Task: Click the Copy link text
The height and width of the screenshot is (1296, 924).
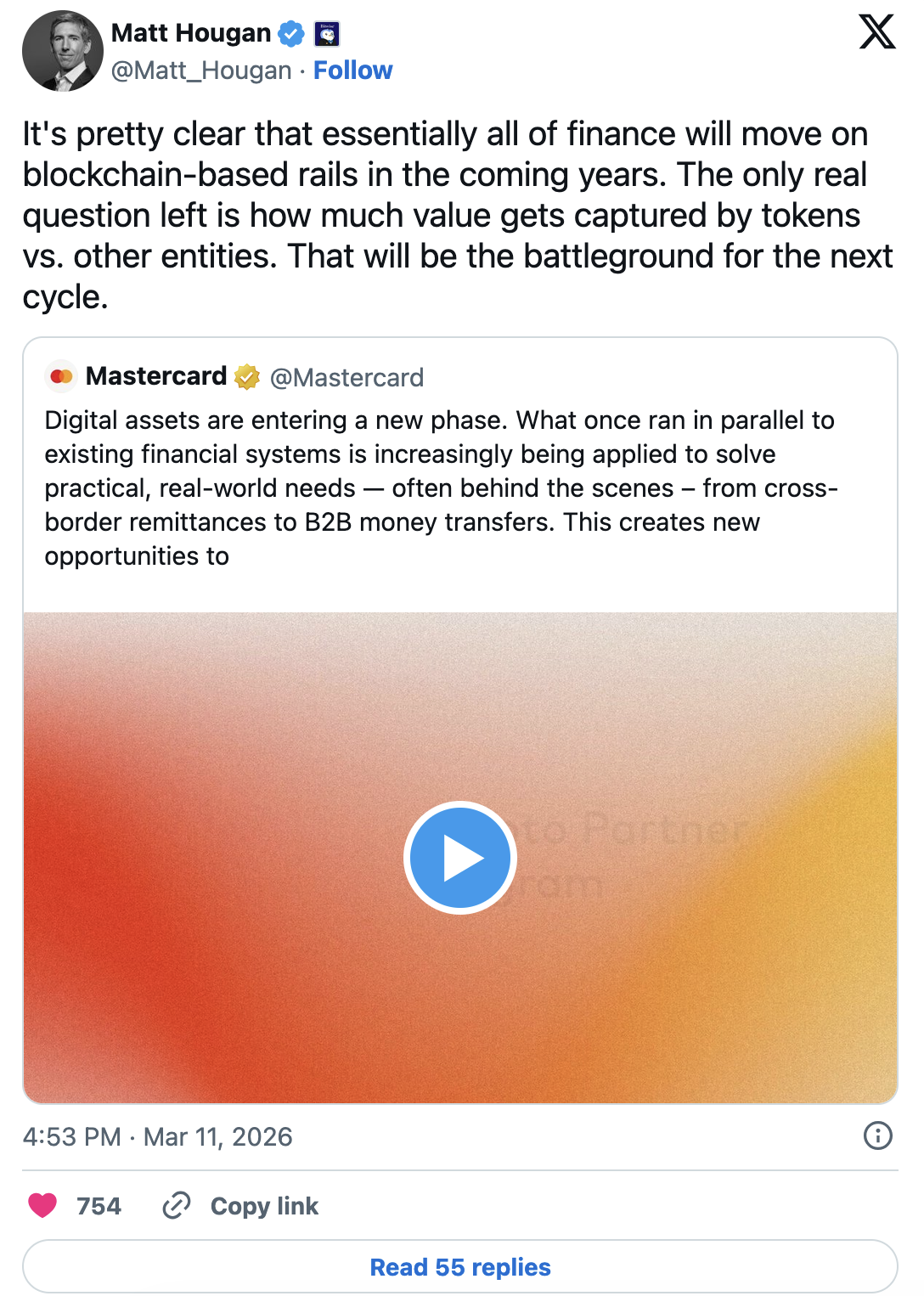Action: pyautogui.click(x=264, y=1205)
